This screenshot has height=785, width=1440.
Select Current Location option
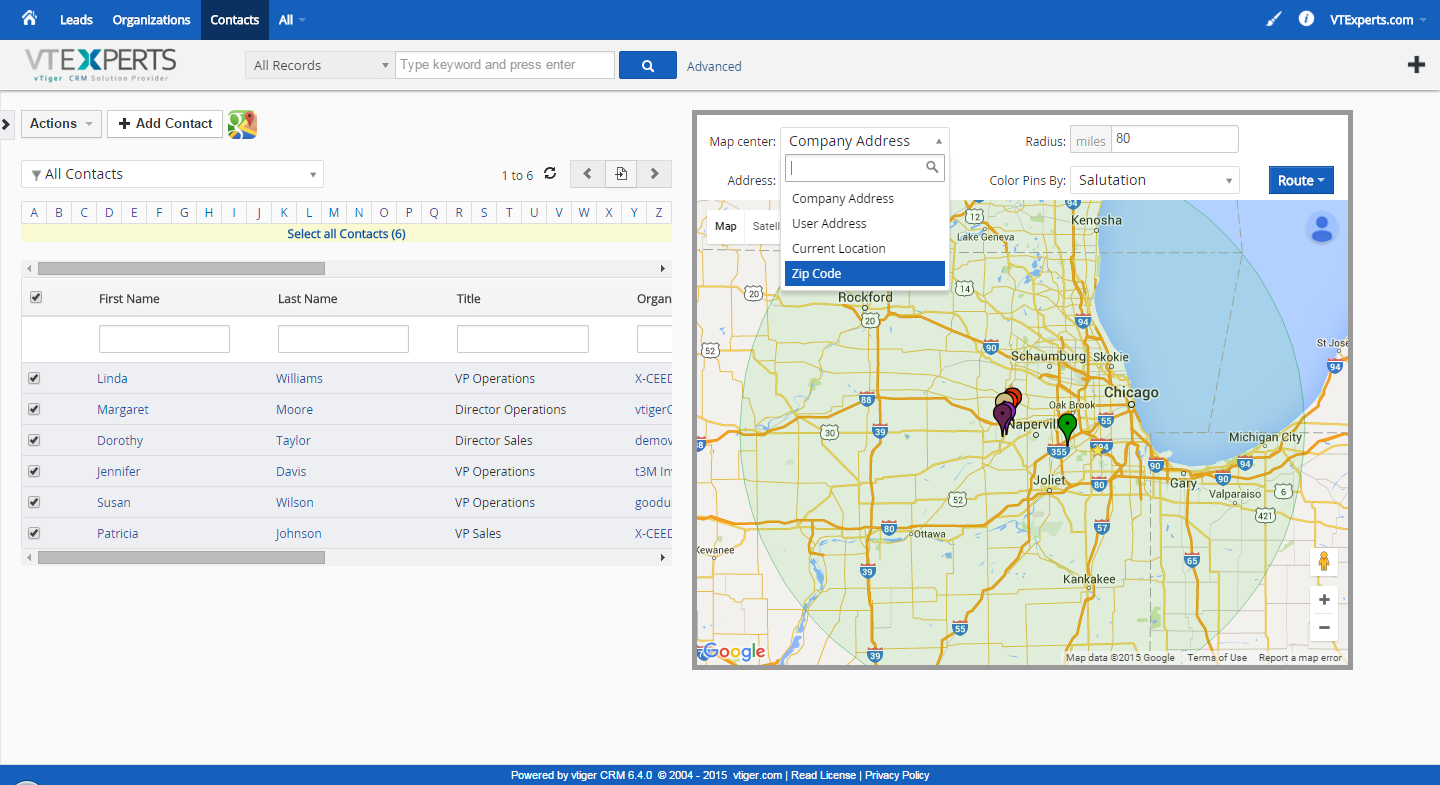pos(865,249)
